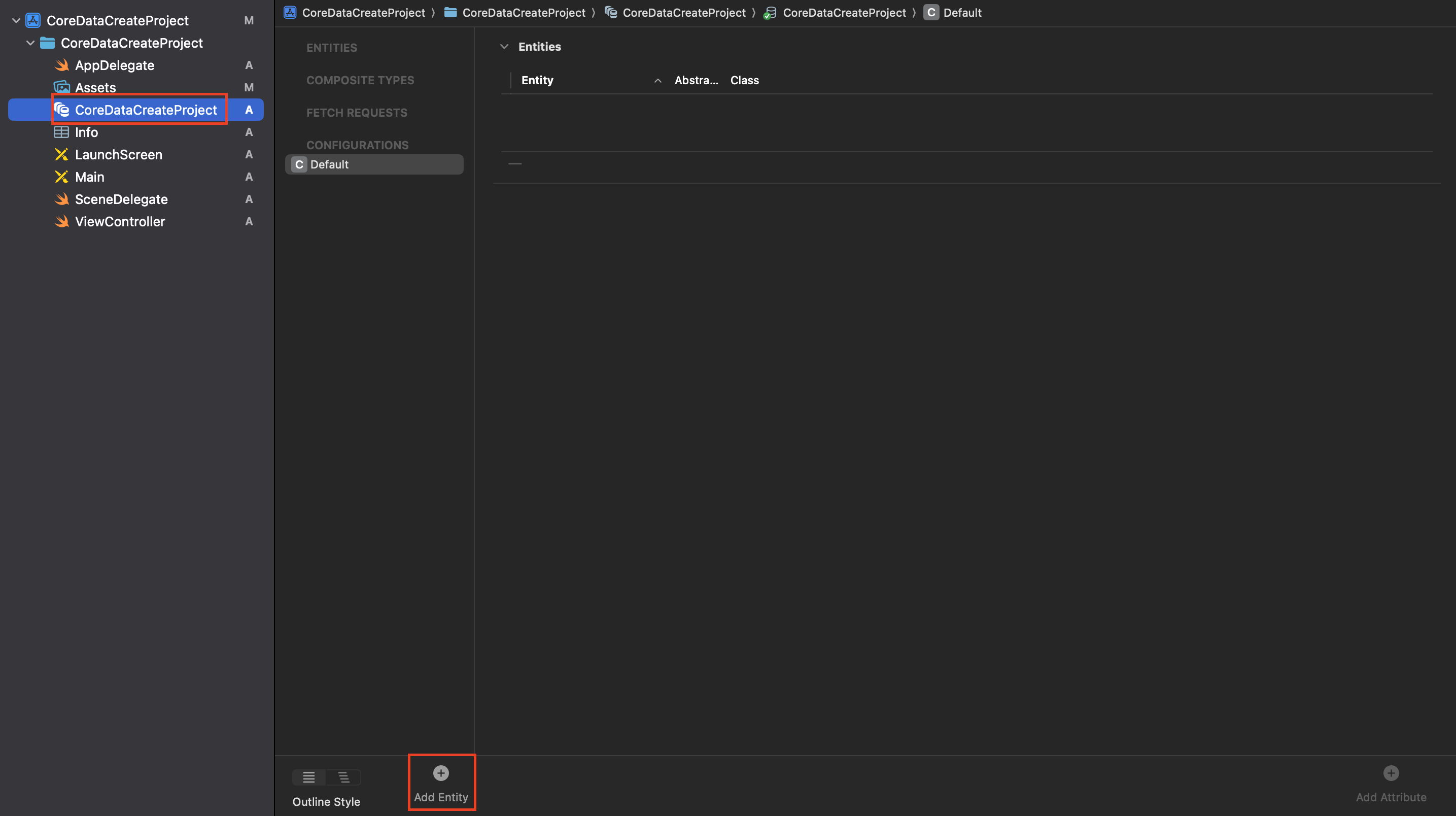Open the SceneDelegate swift file
The height and width of the screenshot is (816, 1456).
121,199
